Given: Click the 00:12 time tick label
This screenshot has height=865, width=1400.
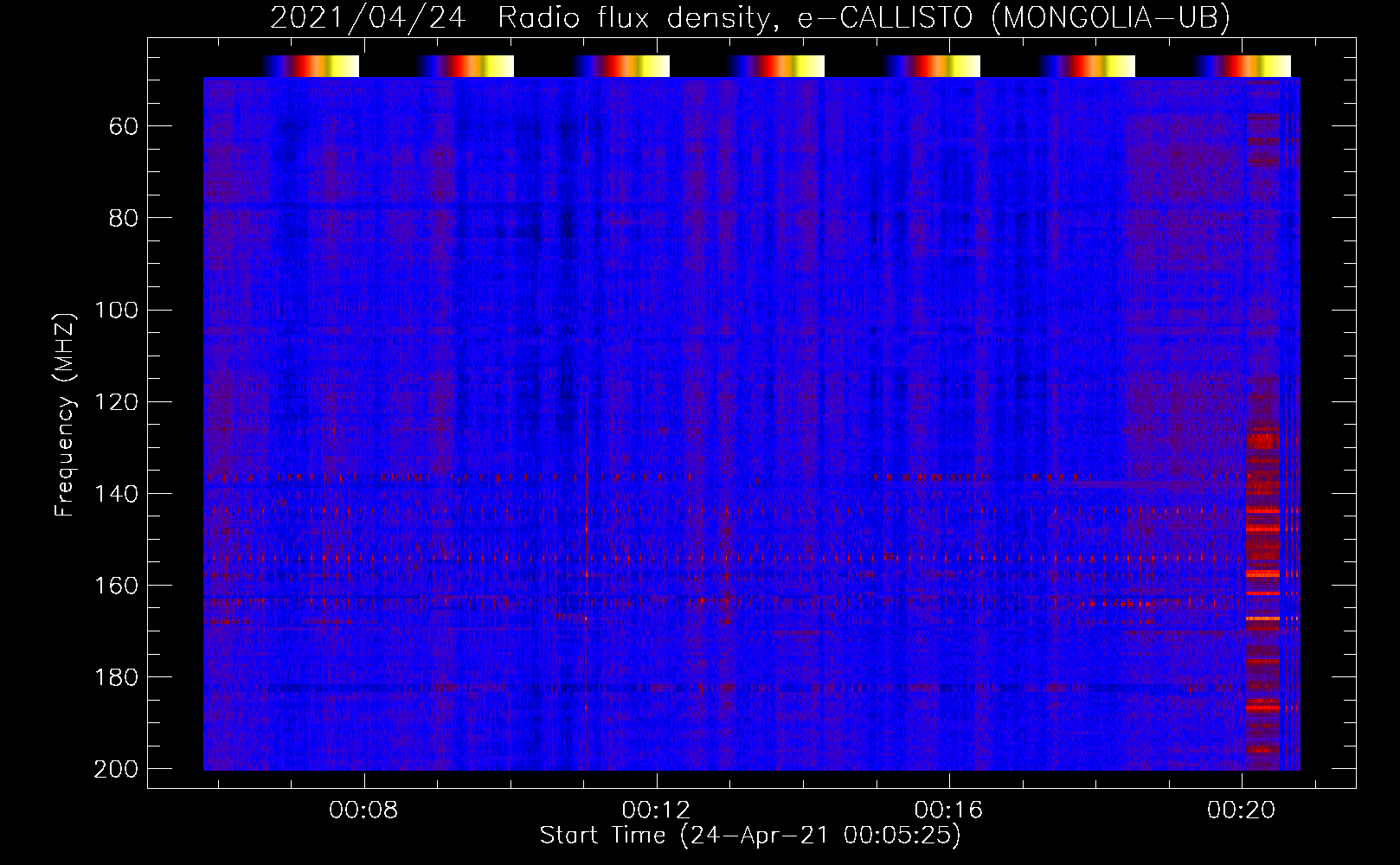Looking at the screenshot, I should tap(656, 811).
